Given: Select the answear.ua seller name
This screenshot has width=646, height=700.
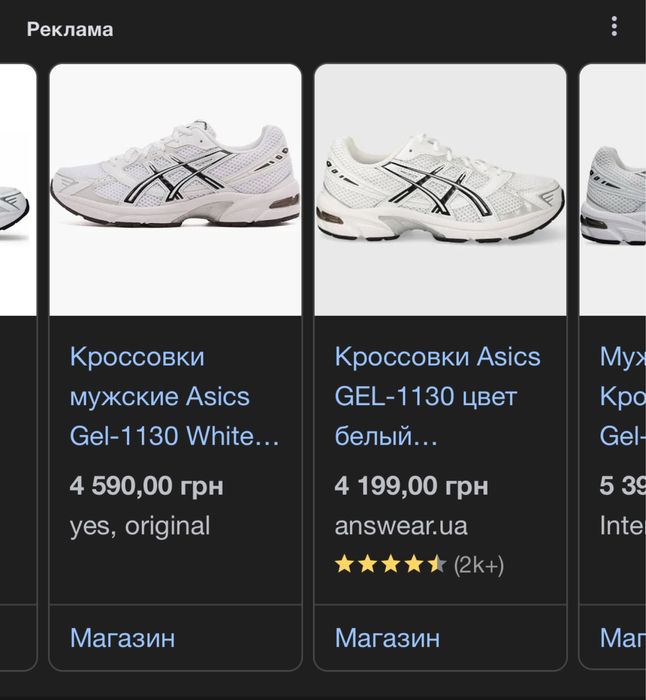Looking at the screenshot, I should 401,526.
